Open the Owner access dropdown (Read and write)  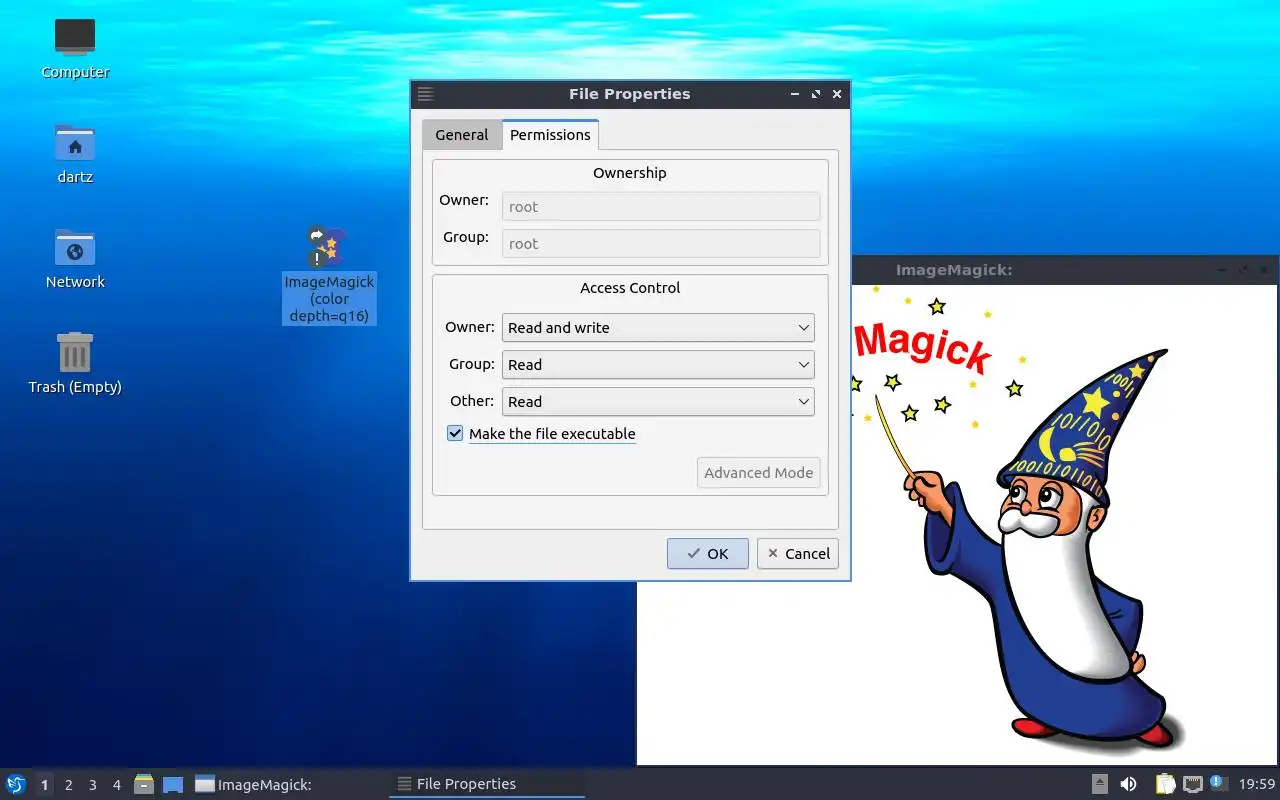click(658, 327)
